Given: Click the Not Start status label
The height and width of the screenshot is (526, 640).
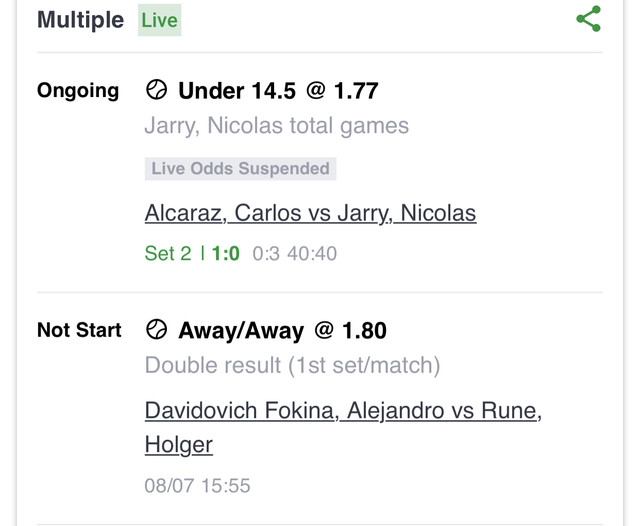Looking at the screenshot, I should tap(79, 330).
